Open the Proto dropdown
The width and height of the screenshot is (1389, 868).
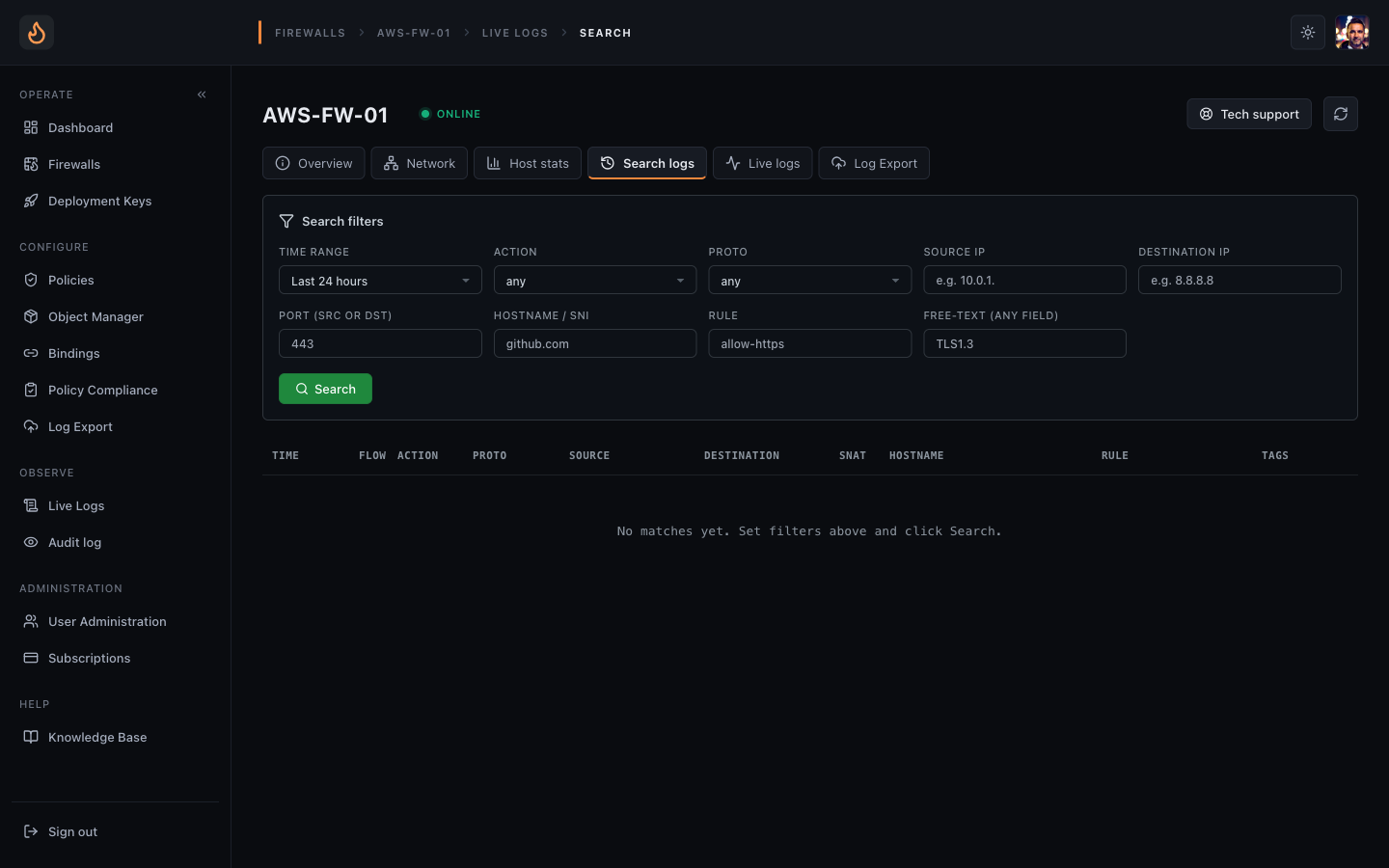810,281
